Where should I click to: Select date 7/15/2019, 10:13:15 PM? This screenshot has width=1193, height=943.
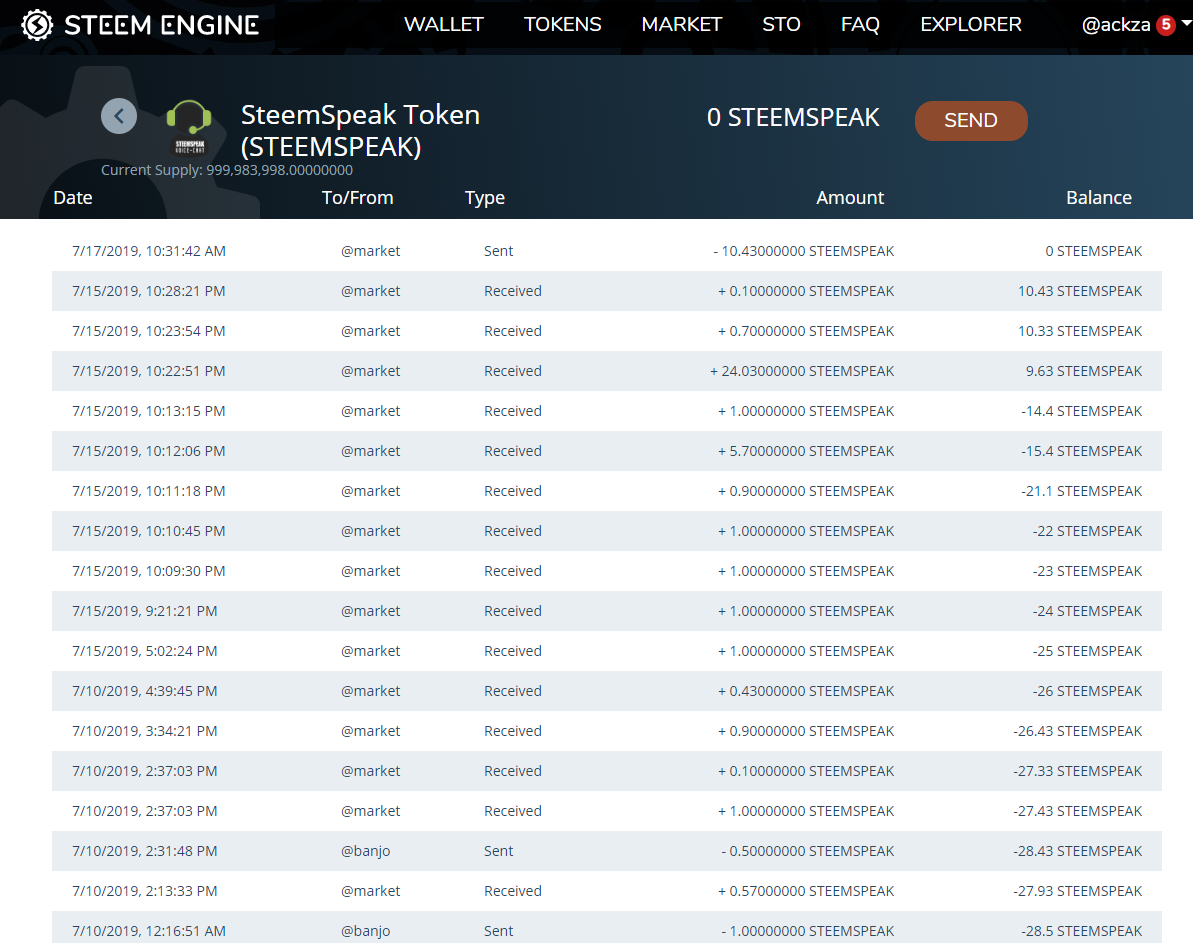pos(149,411)
